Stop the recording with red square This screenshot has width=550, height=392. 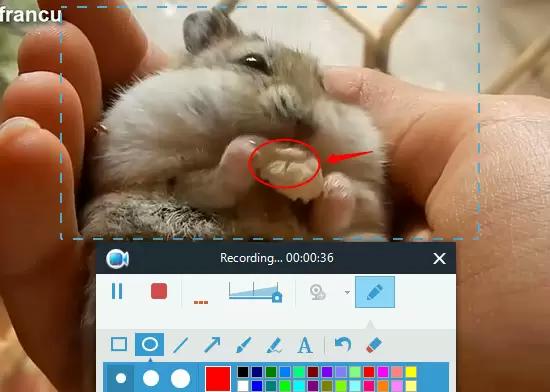pos(159,291)
